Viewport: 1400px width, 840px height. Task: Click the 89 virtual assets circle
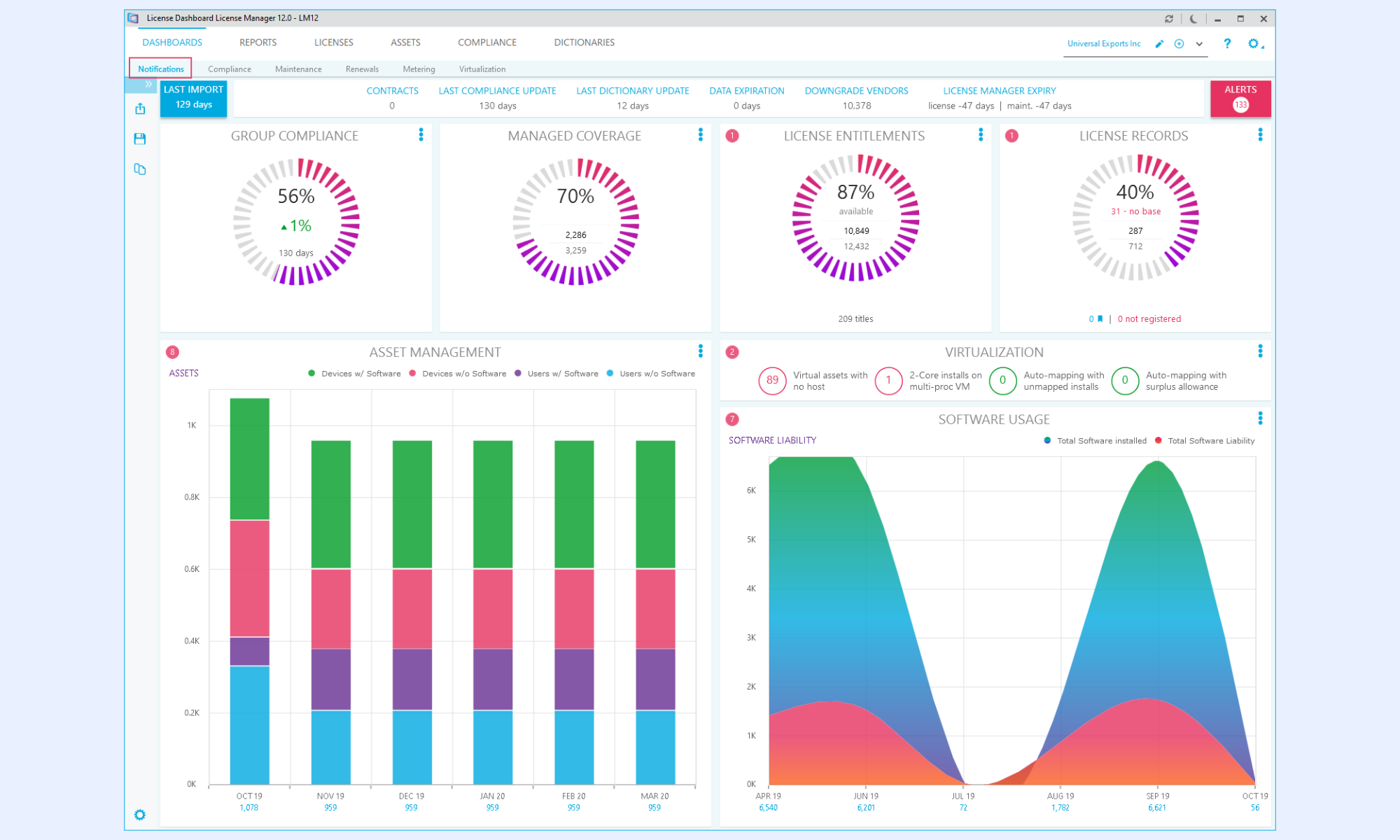tap(772, 380)
